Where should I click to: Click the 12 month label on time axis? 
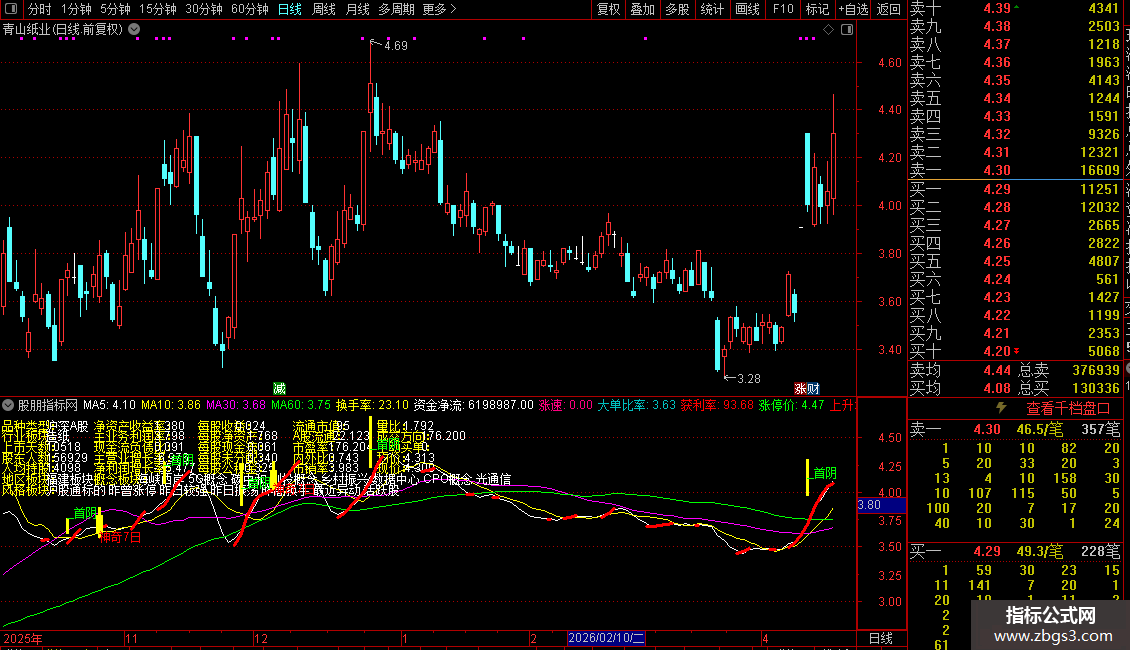point(261,638)
